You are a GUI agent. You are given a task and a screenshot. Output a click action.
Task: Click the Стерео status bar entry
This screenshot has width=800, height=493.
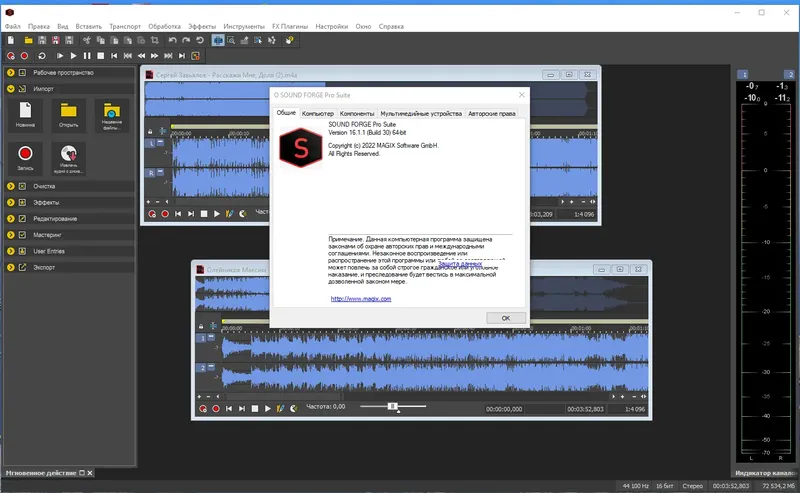tap(692, 486)
